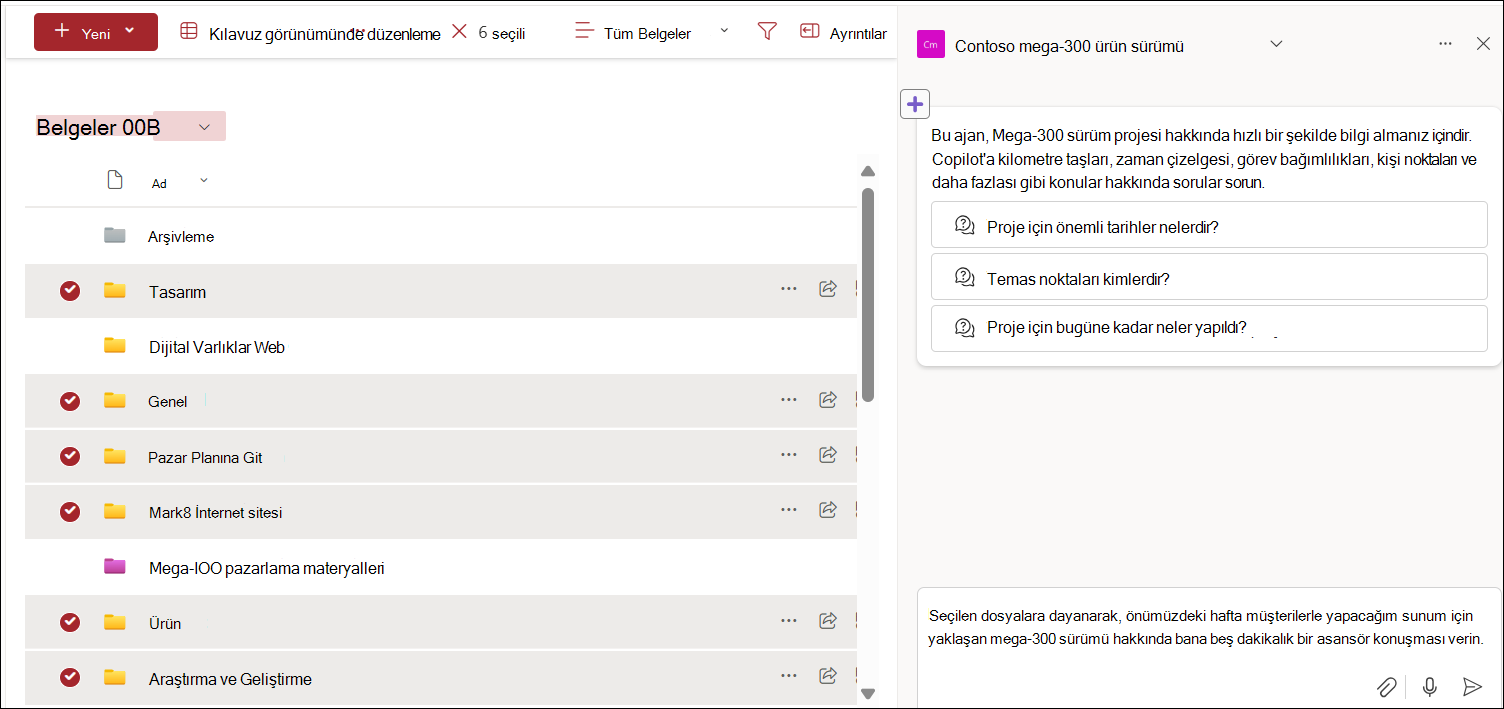Share the Genel folder
The image size is (1504, 709).
click(x=828, y=399)
